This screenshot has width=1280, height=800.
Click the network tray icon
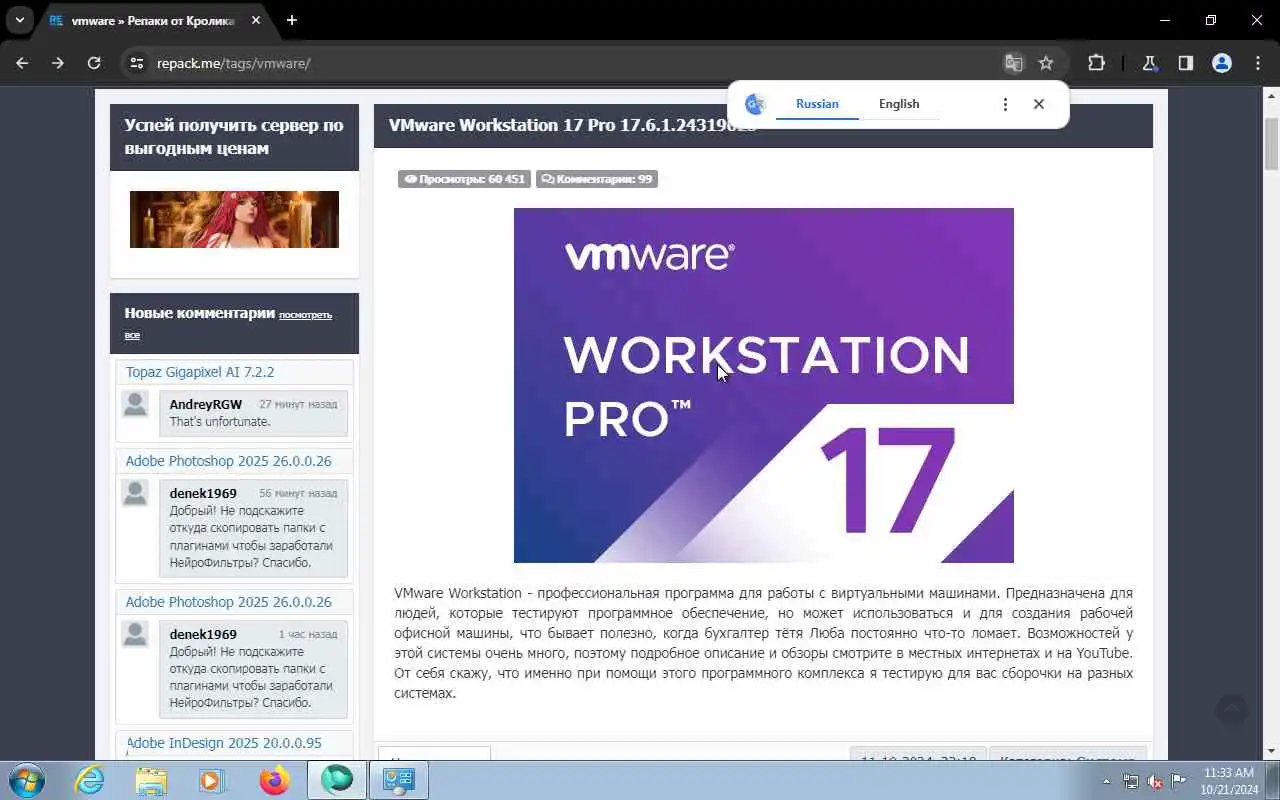pos(1130,781)
